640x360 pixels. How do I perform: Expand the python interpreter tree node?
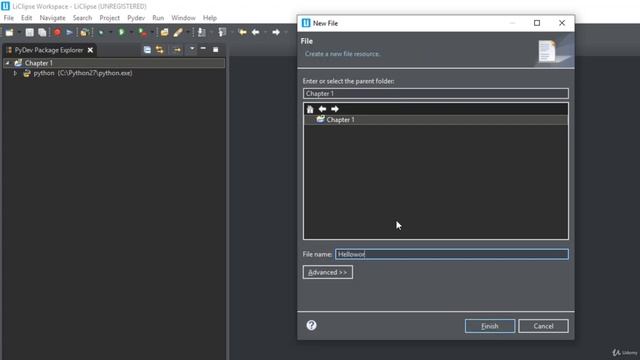15,73
